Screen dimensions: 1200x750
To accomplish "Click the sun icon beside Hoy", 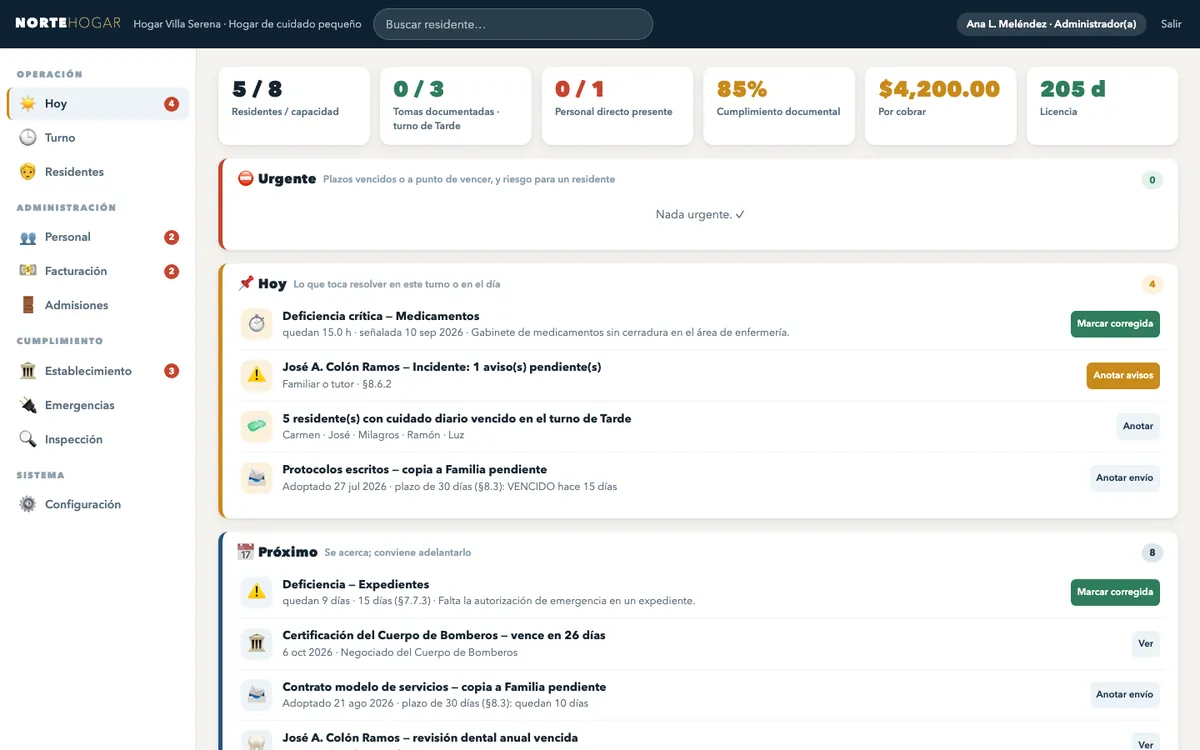I will (28, 104).
